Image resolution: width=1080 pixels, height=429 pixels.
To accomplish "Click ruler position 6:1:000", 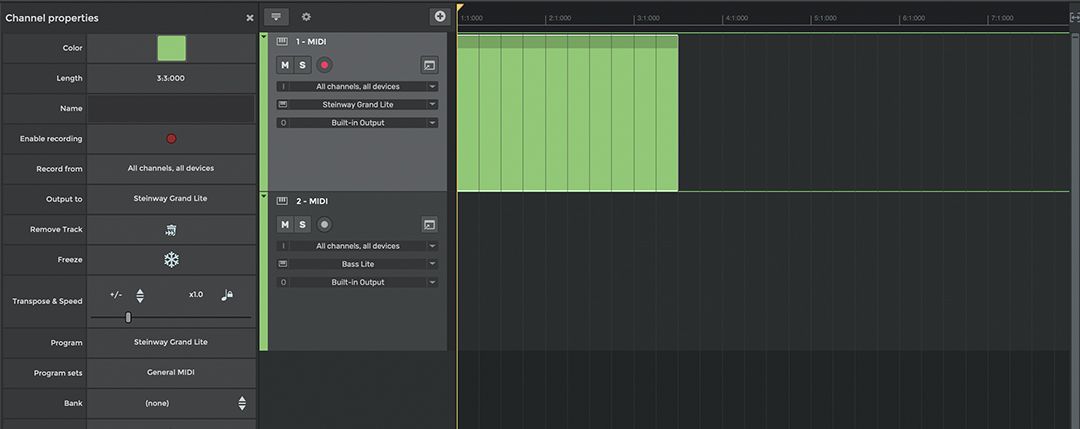I will pyautogui.click(x=913, y=18).
